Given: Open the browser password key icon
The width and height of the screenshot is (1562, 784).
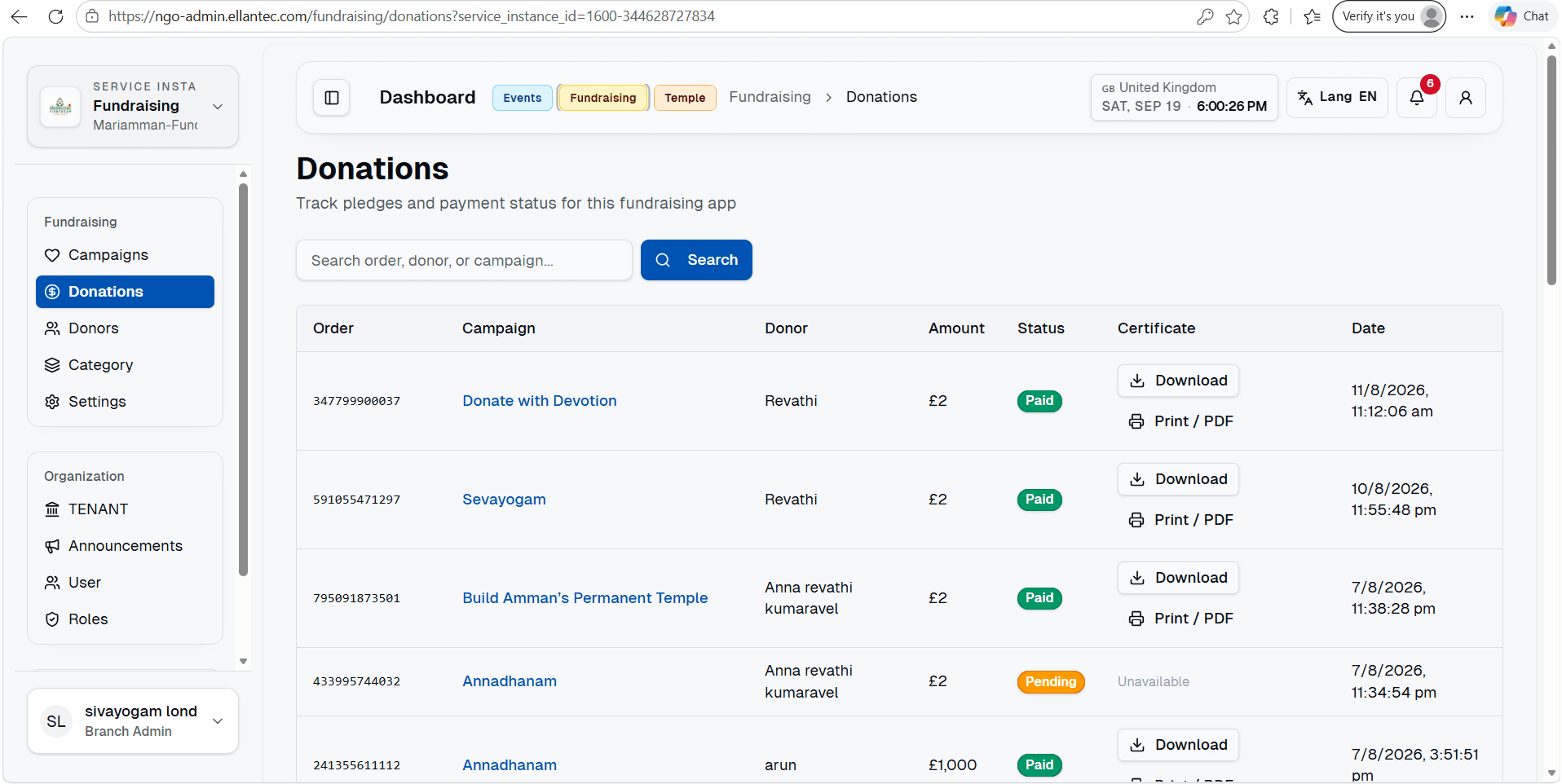Looking at the screenshot, I should (x=1205, y=16).
